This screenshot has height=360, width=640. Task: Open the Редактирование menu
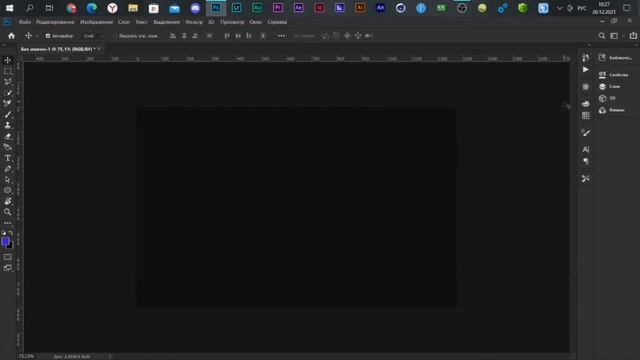55,22
